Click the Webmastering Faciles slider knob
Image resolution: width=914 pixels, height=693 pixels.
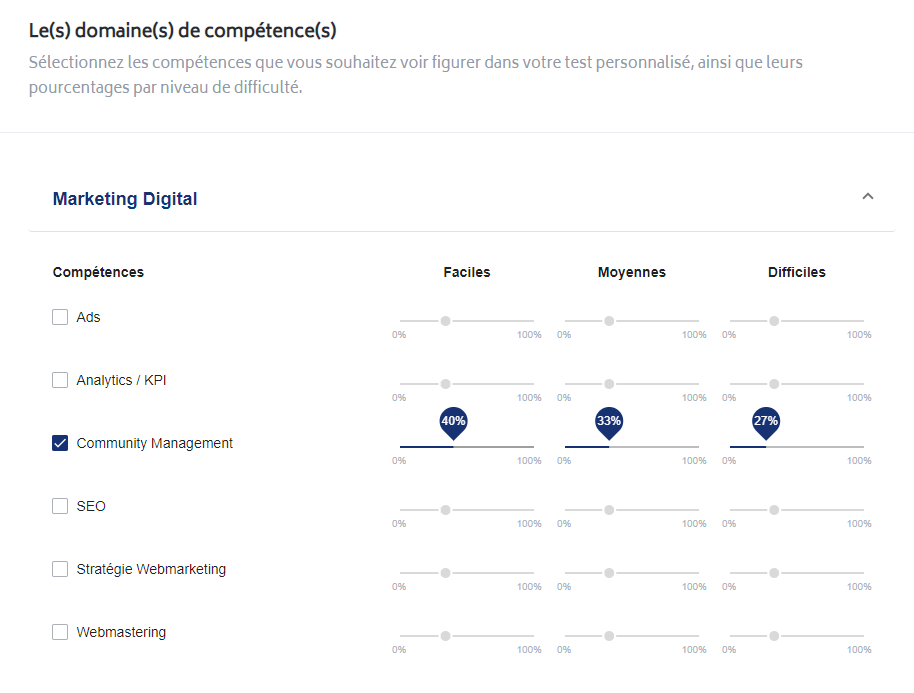click(445, 636)
